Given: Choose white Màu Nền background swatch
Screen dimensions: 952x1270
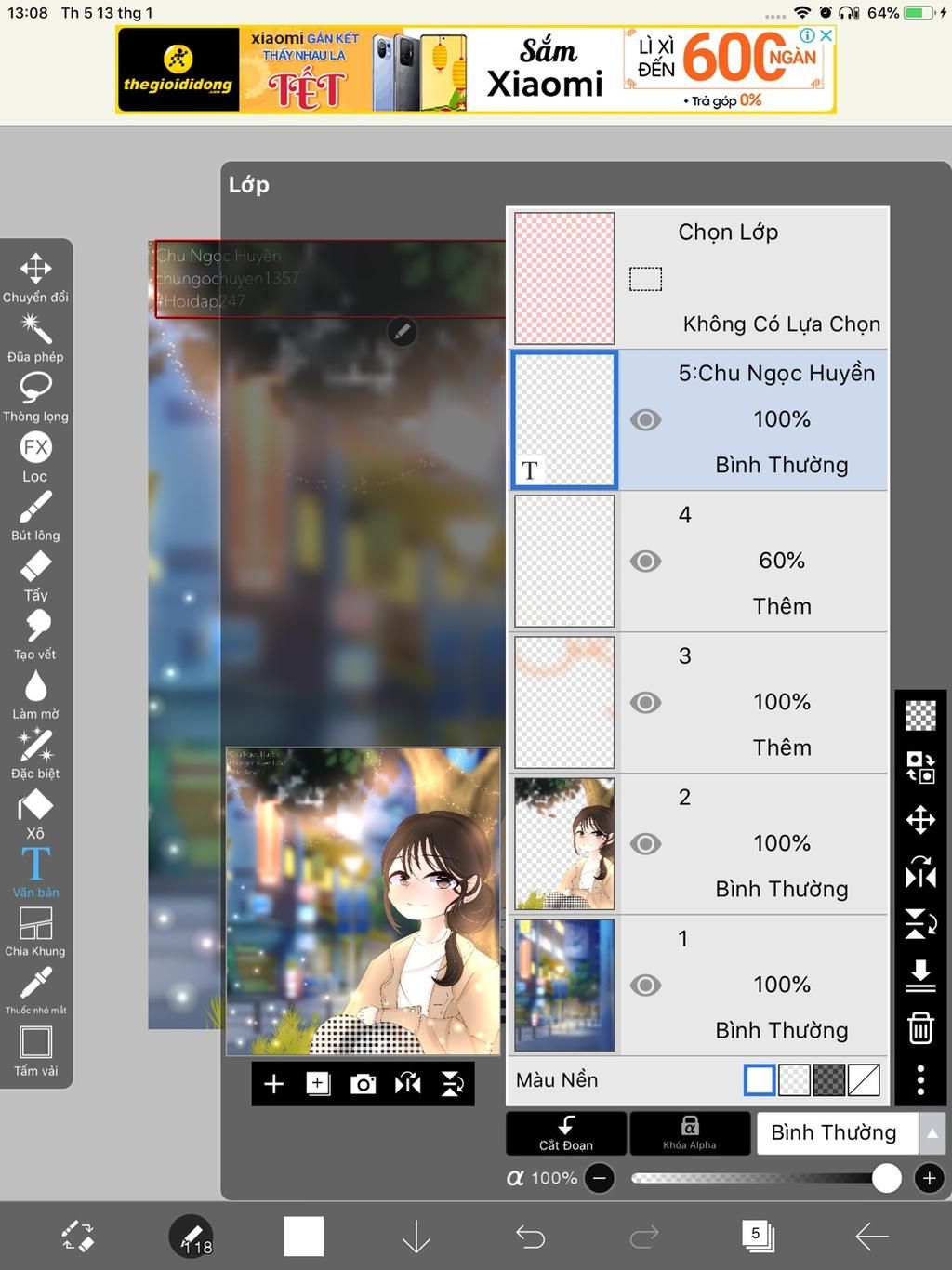Looking at the screenshot, I should click(760, 1080).
